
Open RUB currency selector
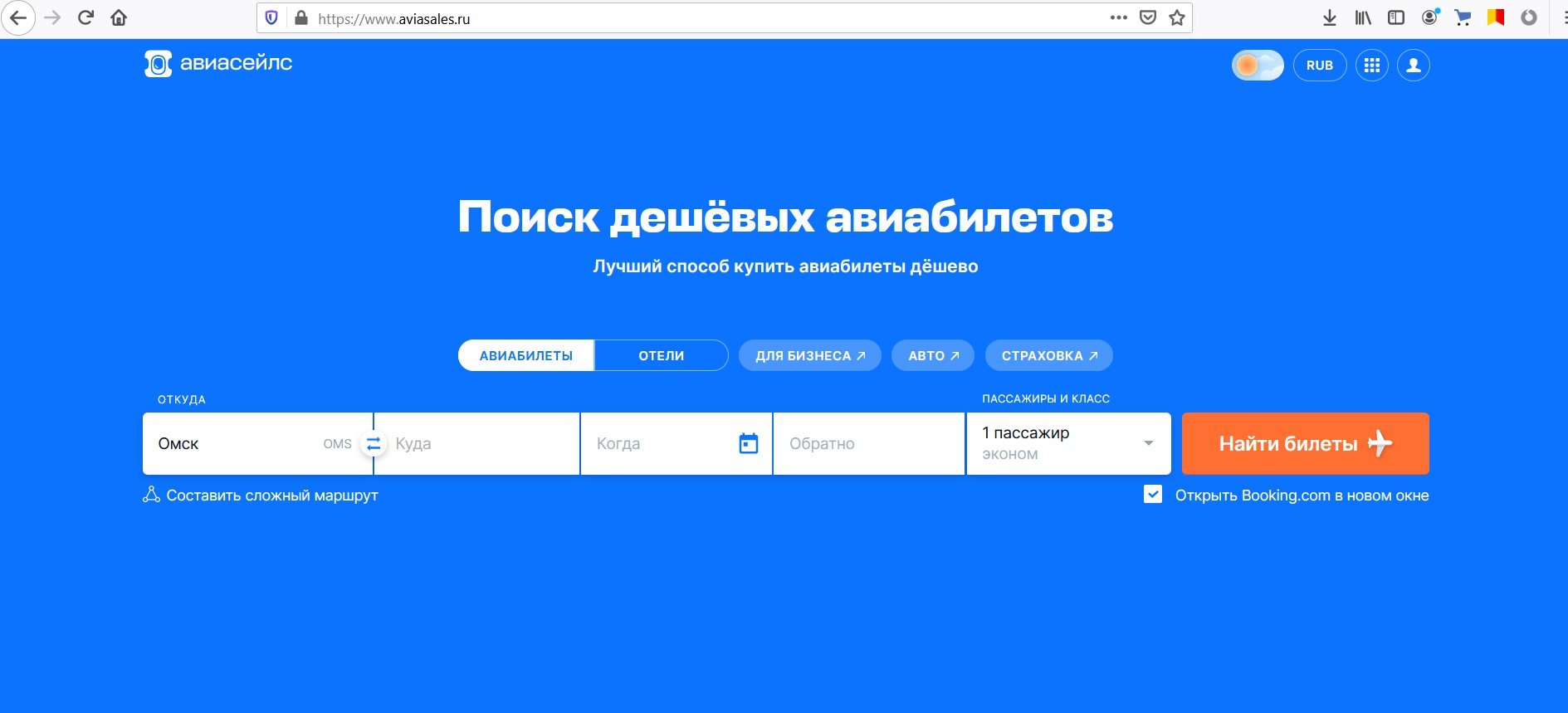click(1320, 65)
